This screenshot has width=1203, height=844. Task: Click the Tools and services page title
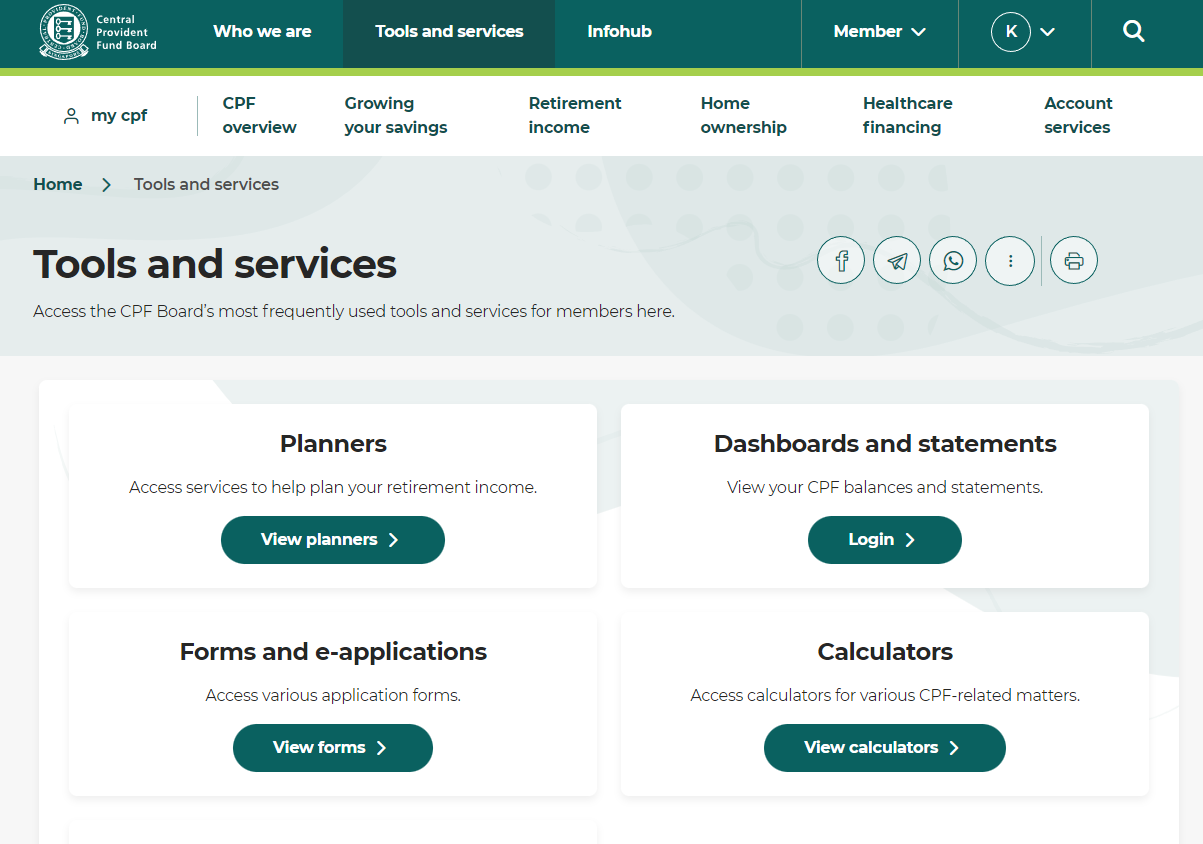pyautogui.click(x=215, y=264)
